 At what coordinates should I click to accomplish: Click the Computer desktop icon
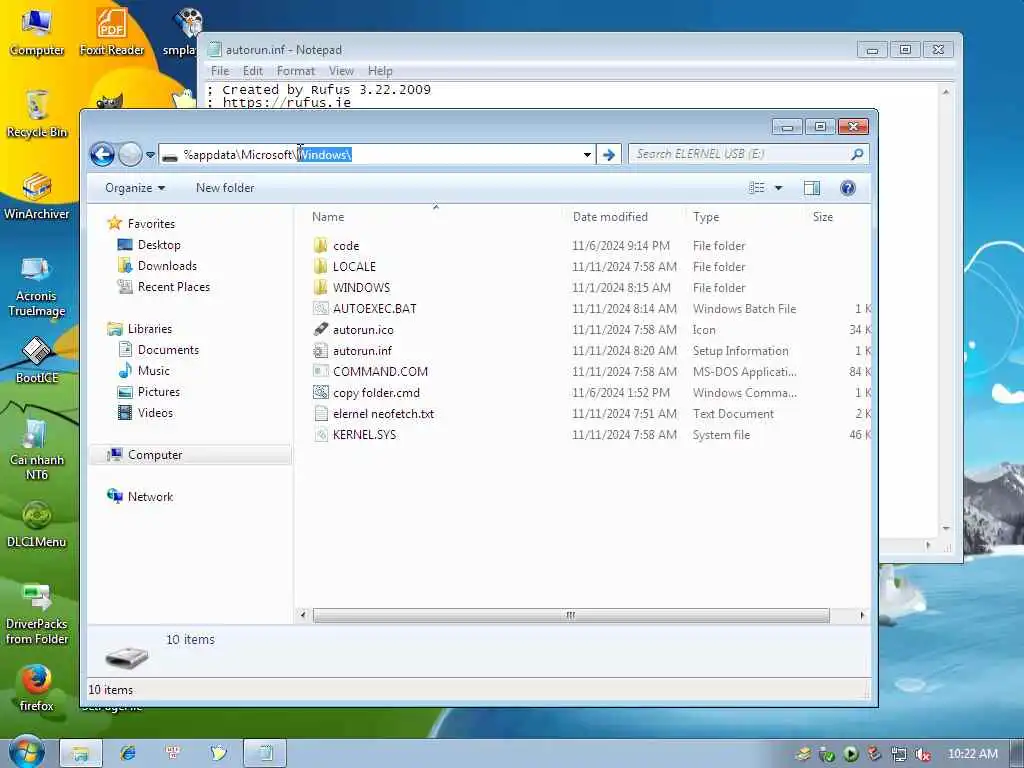click(37, 31)
